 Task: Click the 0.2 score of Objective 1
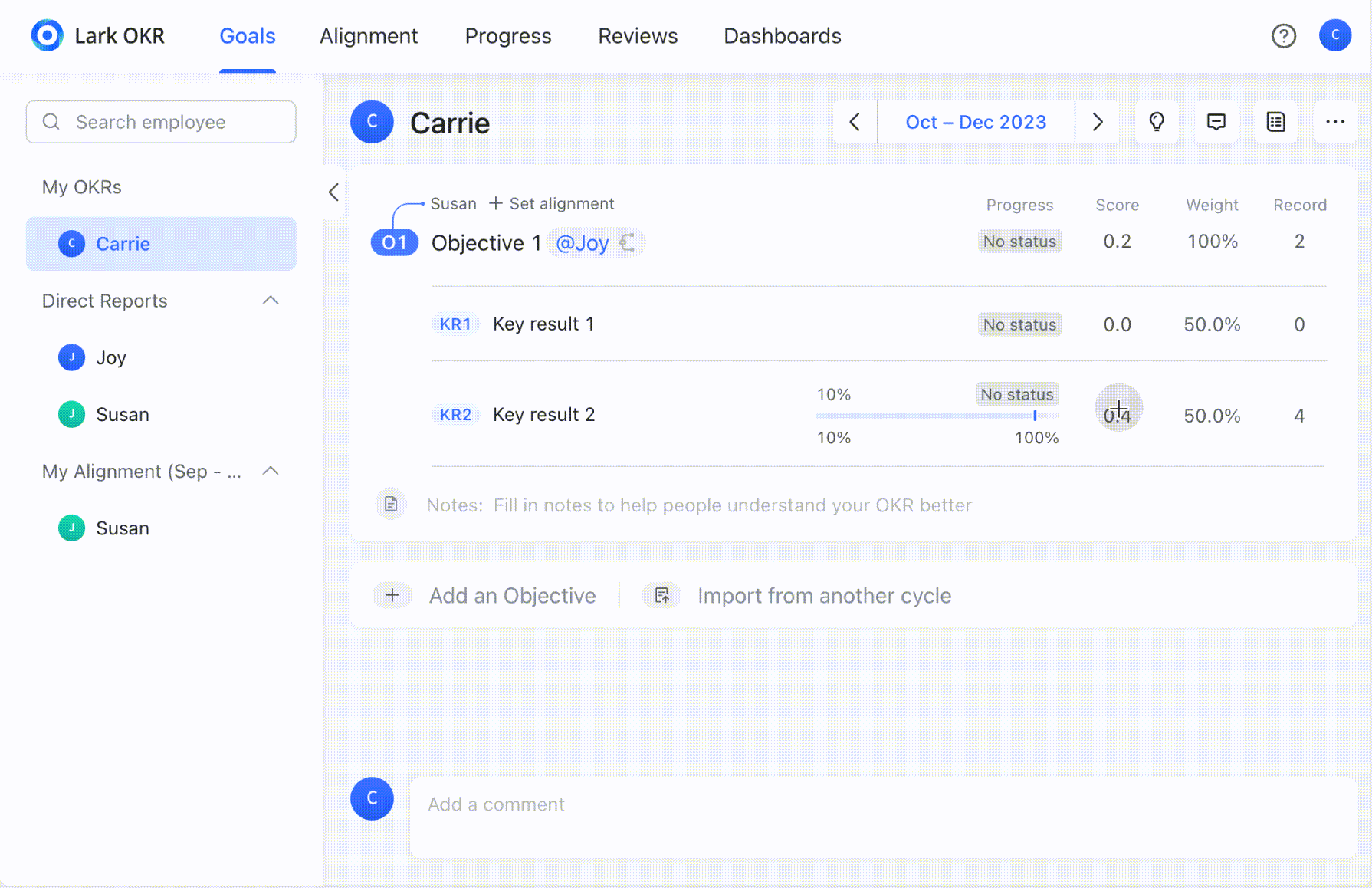click(x=1118, y=242)
